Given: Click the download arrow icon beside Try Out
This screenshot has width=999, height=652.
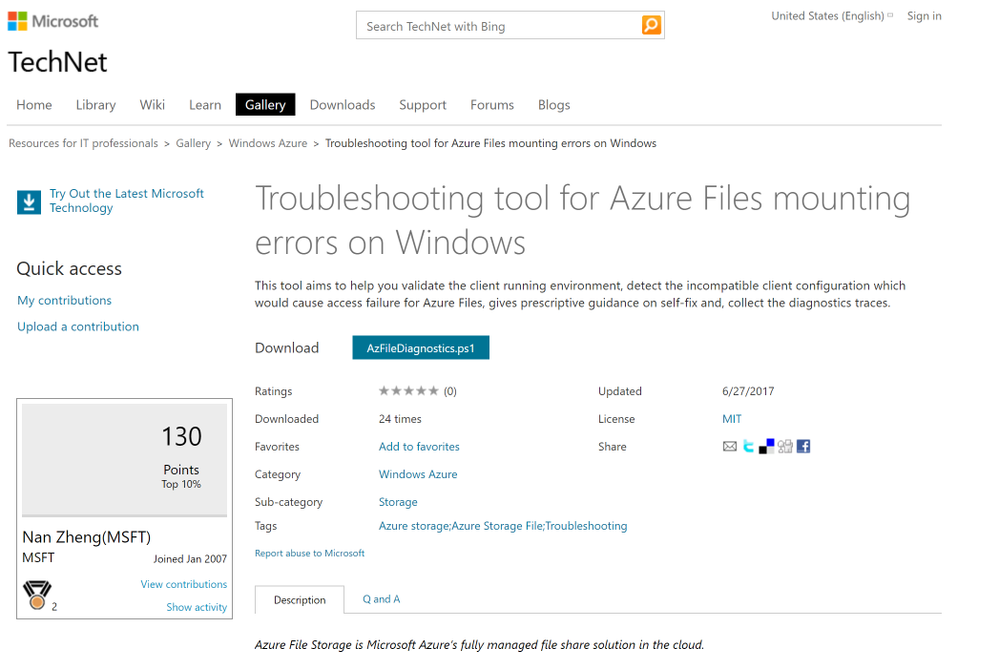Looking at the screenshot, I should coord(29,202).
